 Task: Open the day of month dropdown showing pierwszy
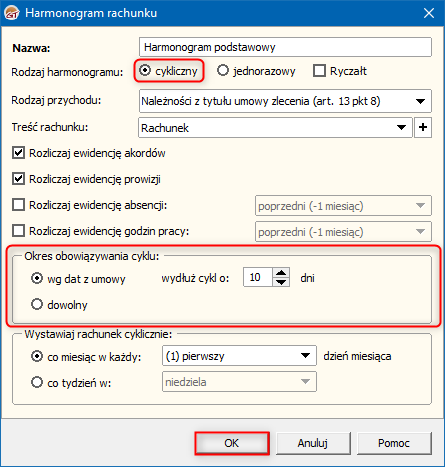click(239, 356)
